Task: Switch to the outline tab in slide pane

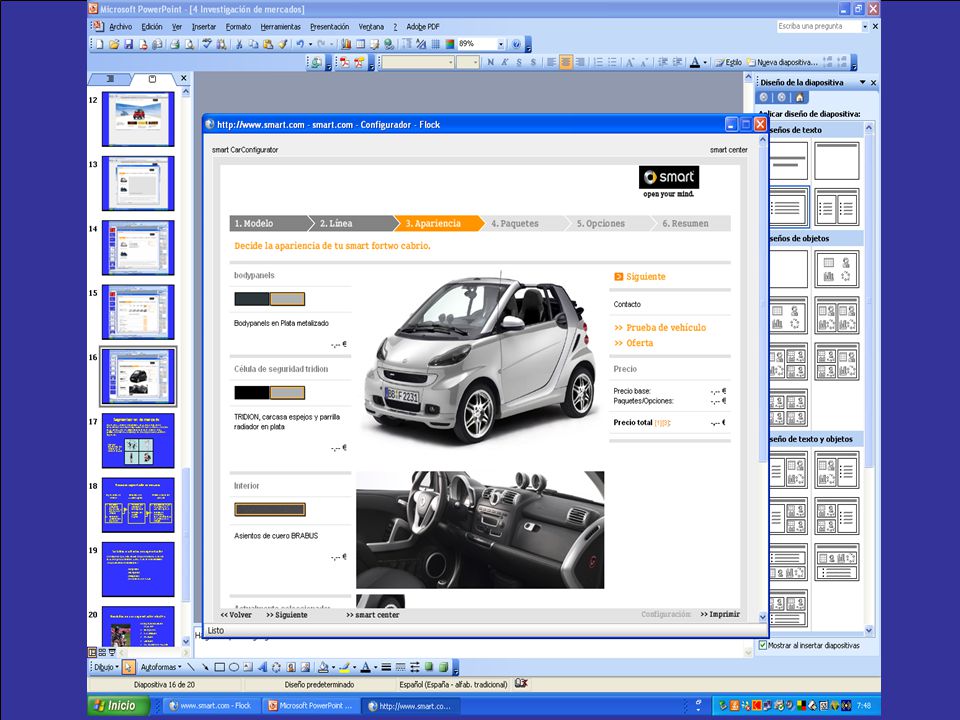Action: click(x=110, y=78)
